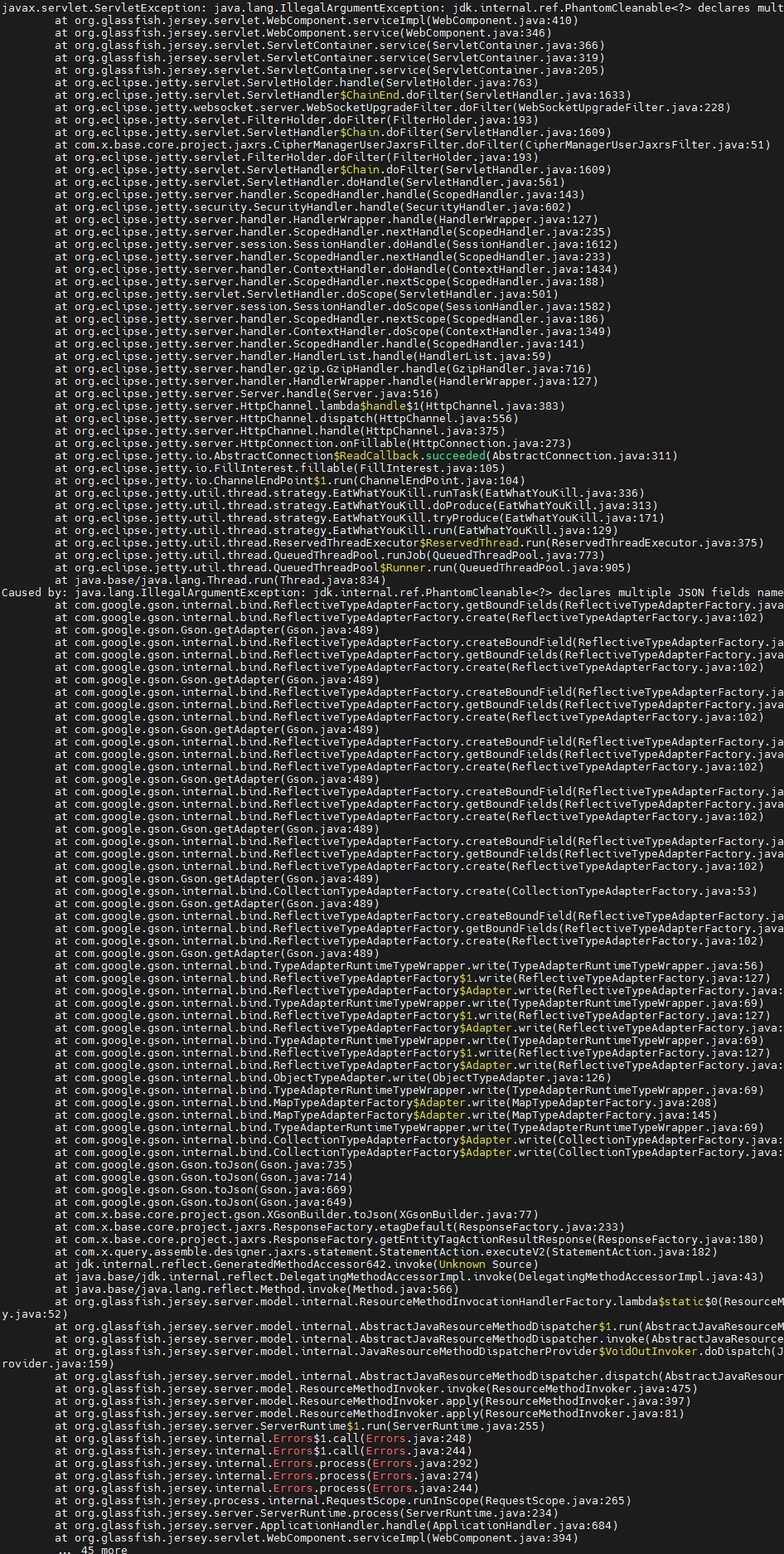Select the ResourceMethodInvoker.java:475 line

click(x=376, y=1388)
